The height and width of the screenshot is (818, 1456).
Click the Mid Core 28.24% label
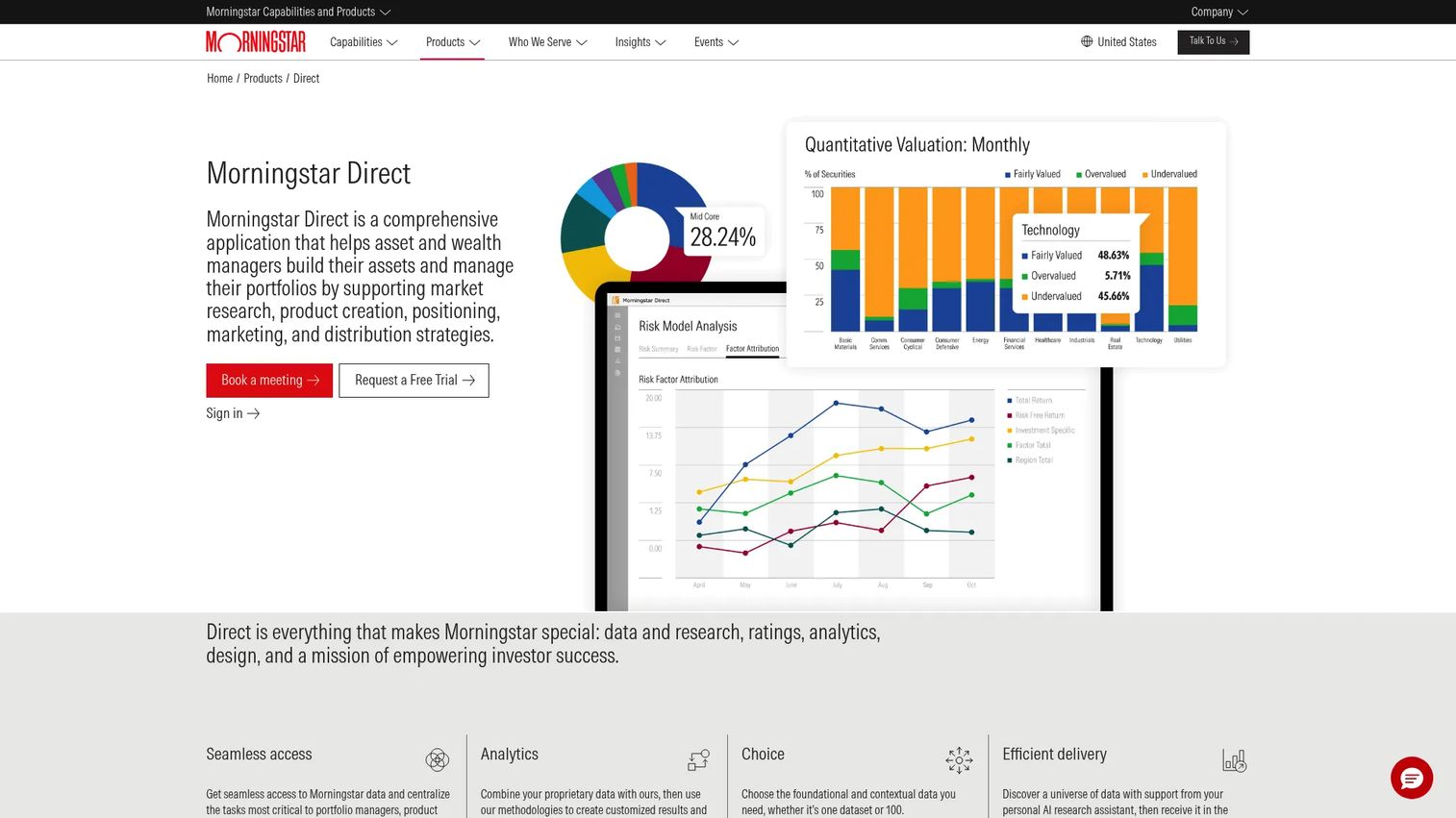point(723,231)
